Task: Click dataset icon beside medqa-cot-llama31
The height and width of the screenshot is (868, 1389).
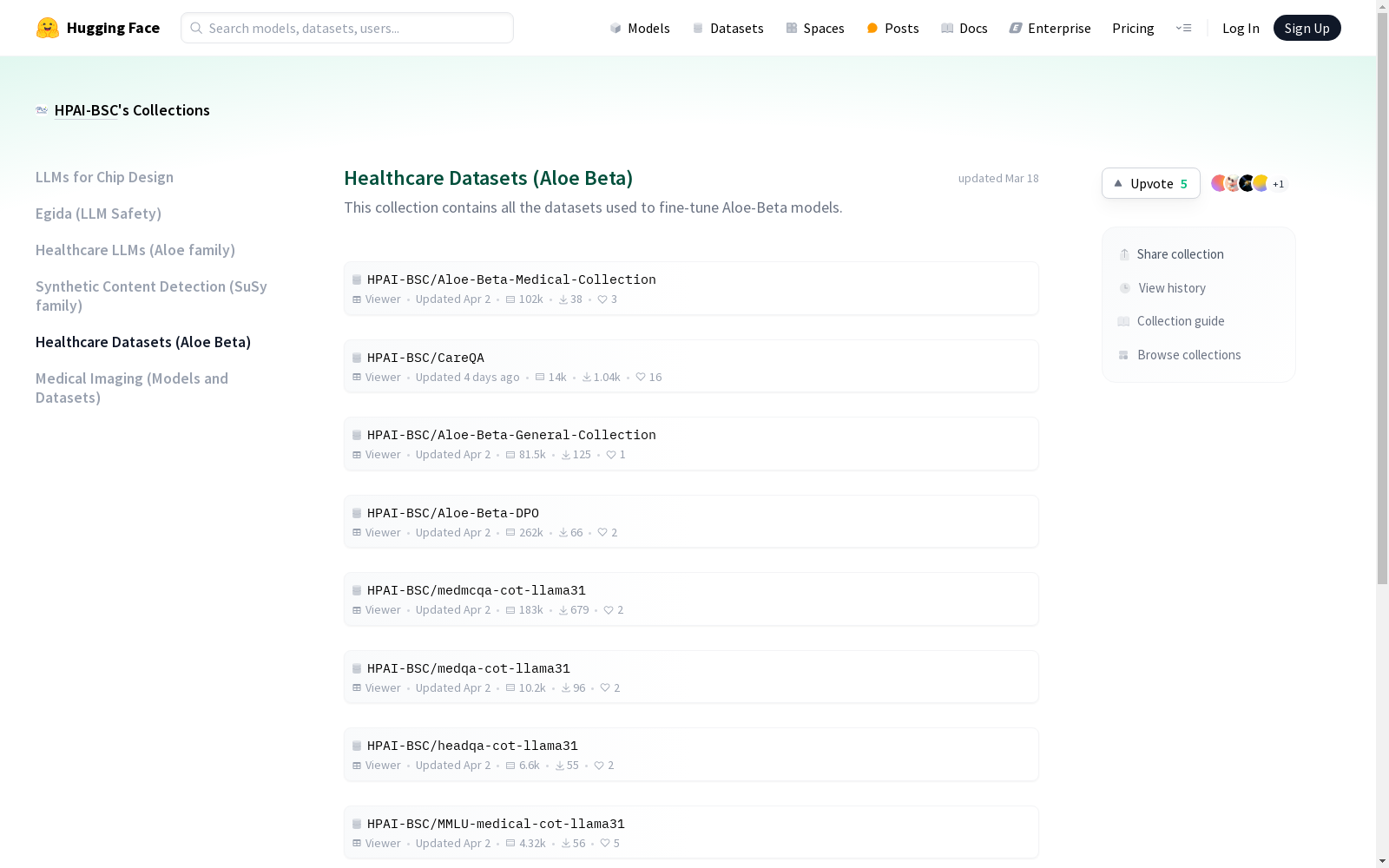Action: (357, 668)
